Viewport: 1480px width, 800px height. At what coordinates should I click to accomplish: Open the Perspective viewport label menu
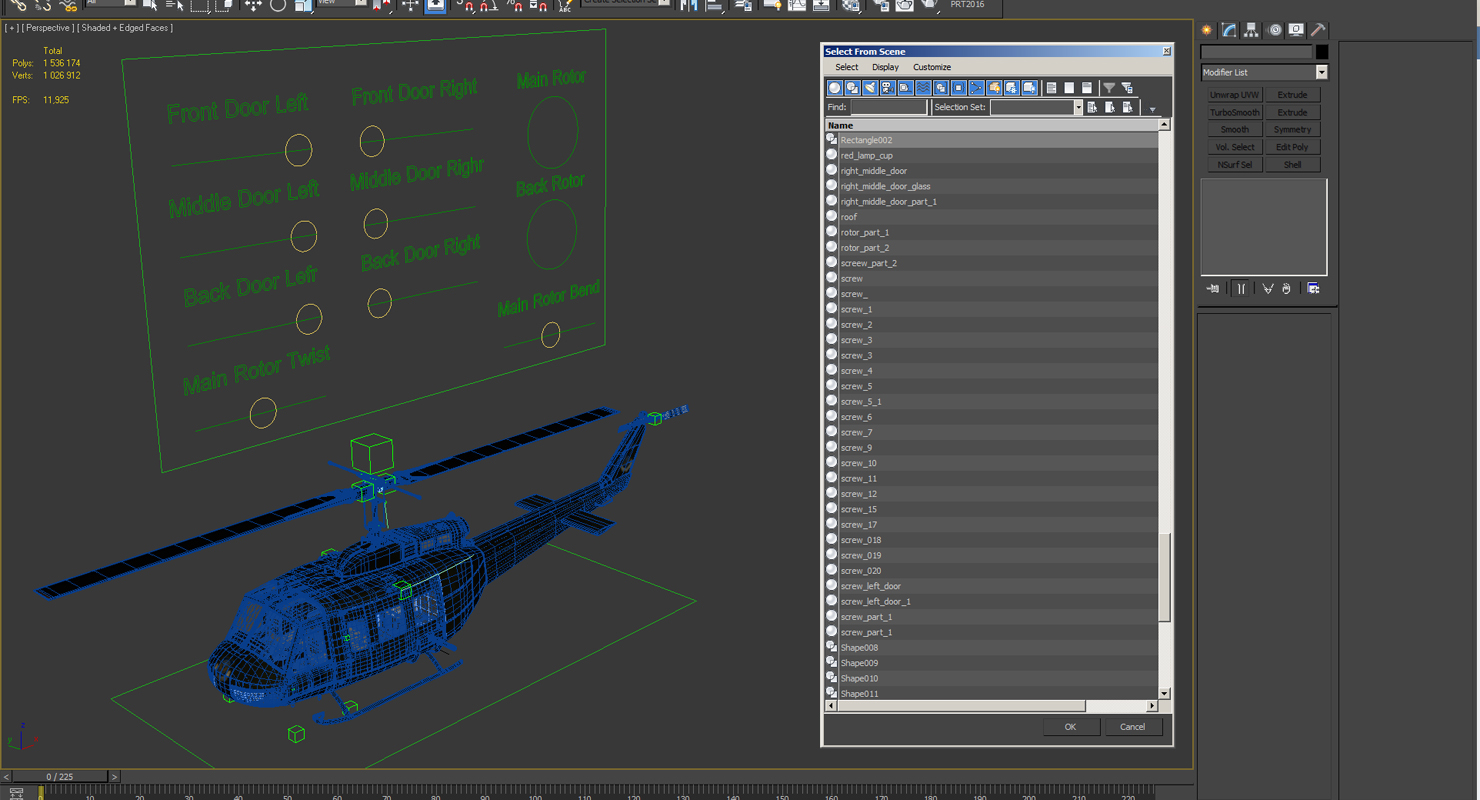pos(47,28)
